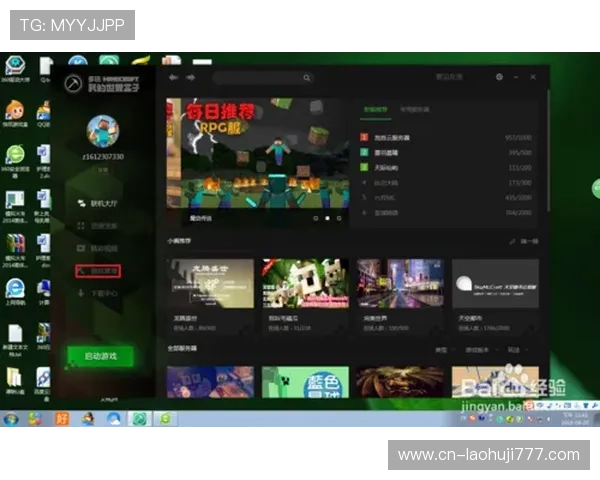Open the blue Internet Explorer desktop icon
The image size is (600, 480).
click(15, 292)
